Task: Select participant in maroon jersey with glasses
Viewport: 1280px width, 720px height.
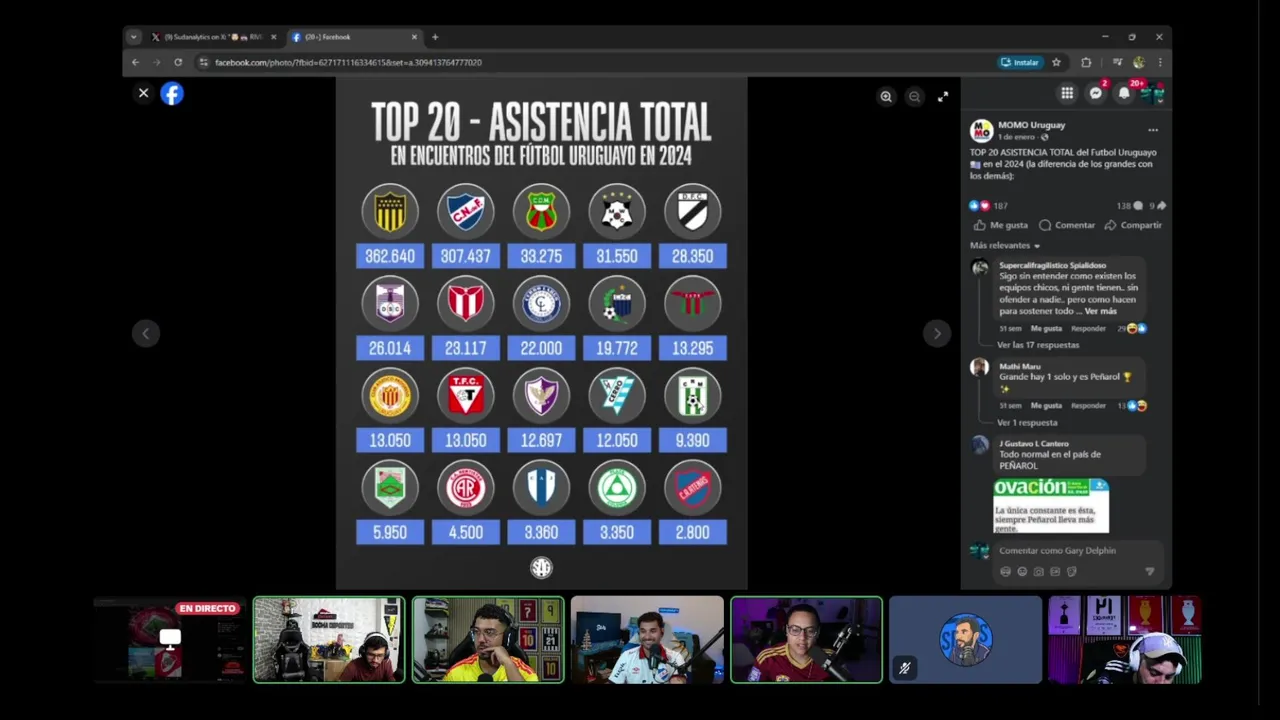Action: 806,640
